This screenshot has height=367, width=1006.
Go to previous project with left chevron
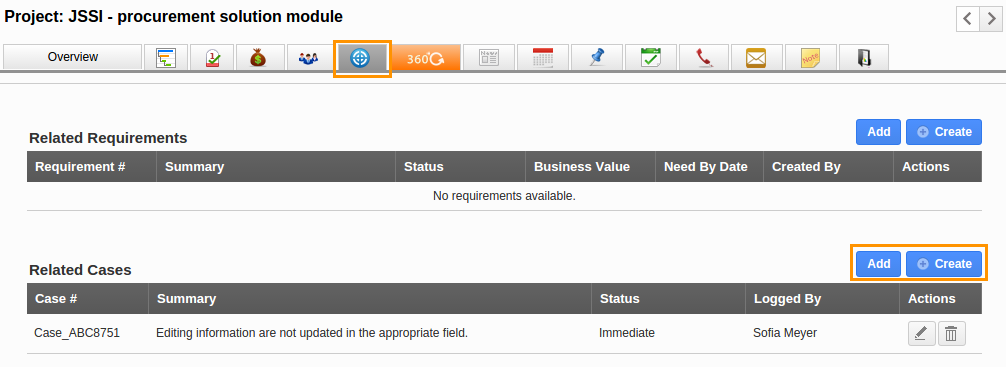pos(968,19)
